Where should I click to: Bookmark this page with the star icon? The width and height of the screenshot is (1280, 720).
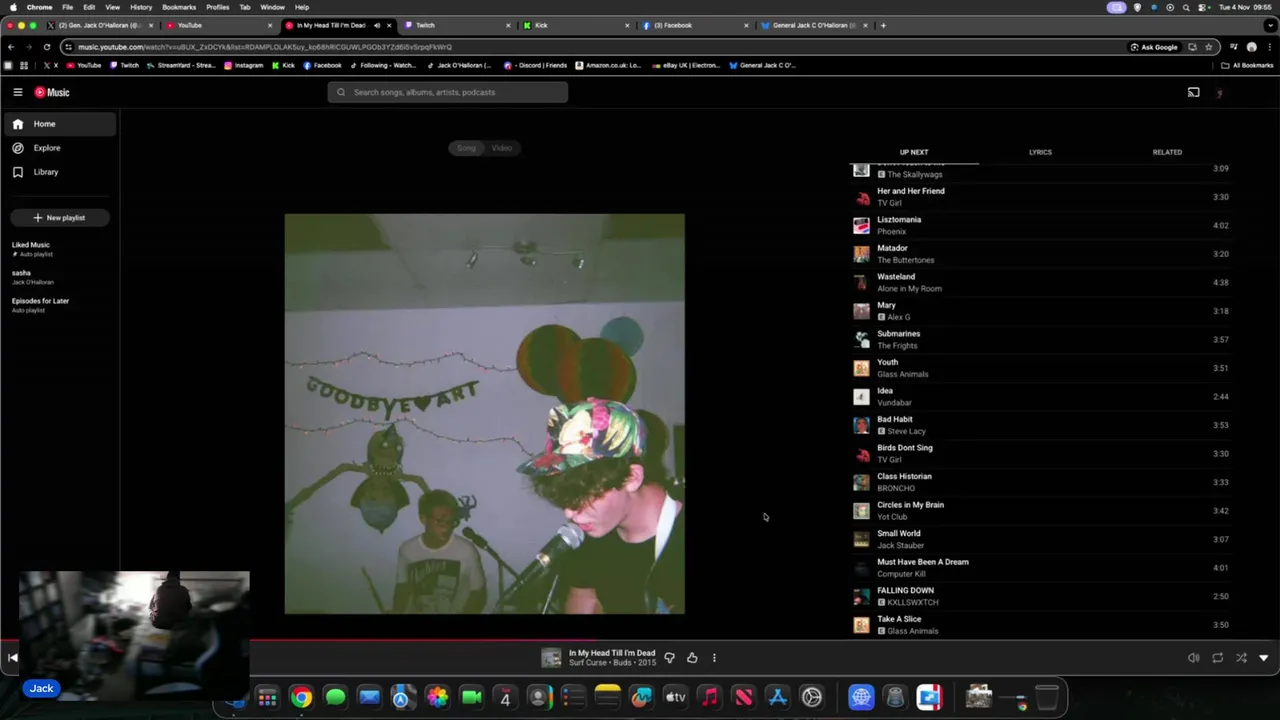(1208, 47)
